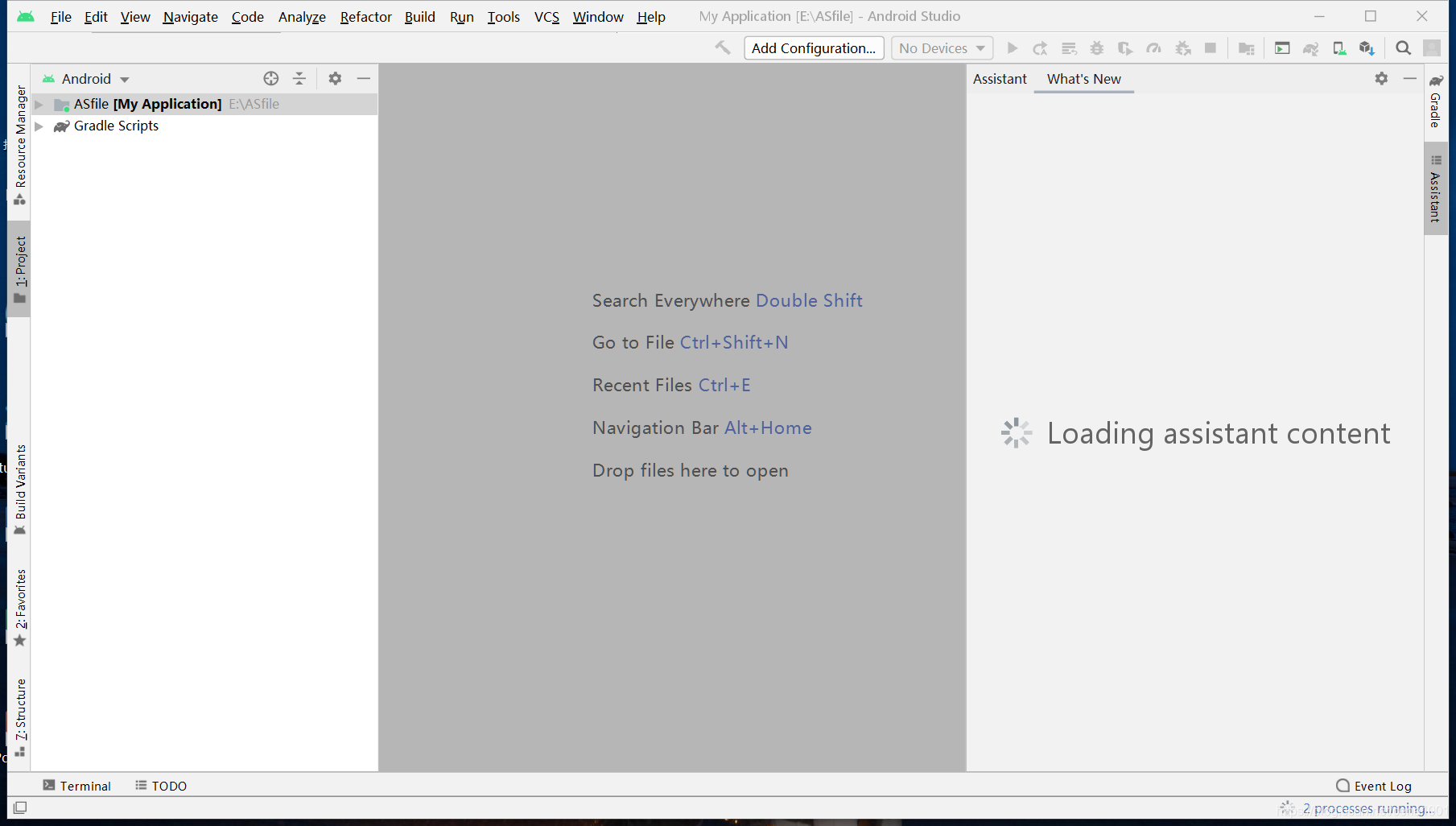Expand the ASfile [My Application] node
Viewport: 1456px width, 826px height.
coord(39,104)
